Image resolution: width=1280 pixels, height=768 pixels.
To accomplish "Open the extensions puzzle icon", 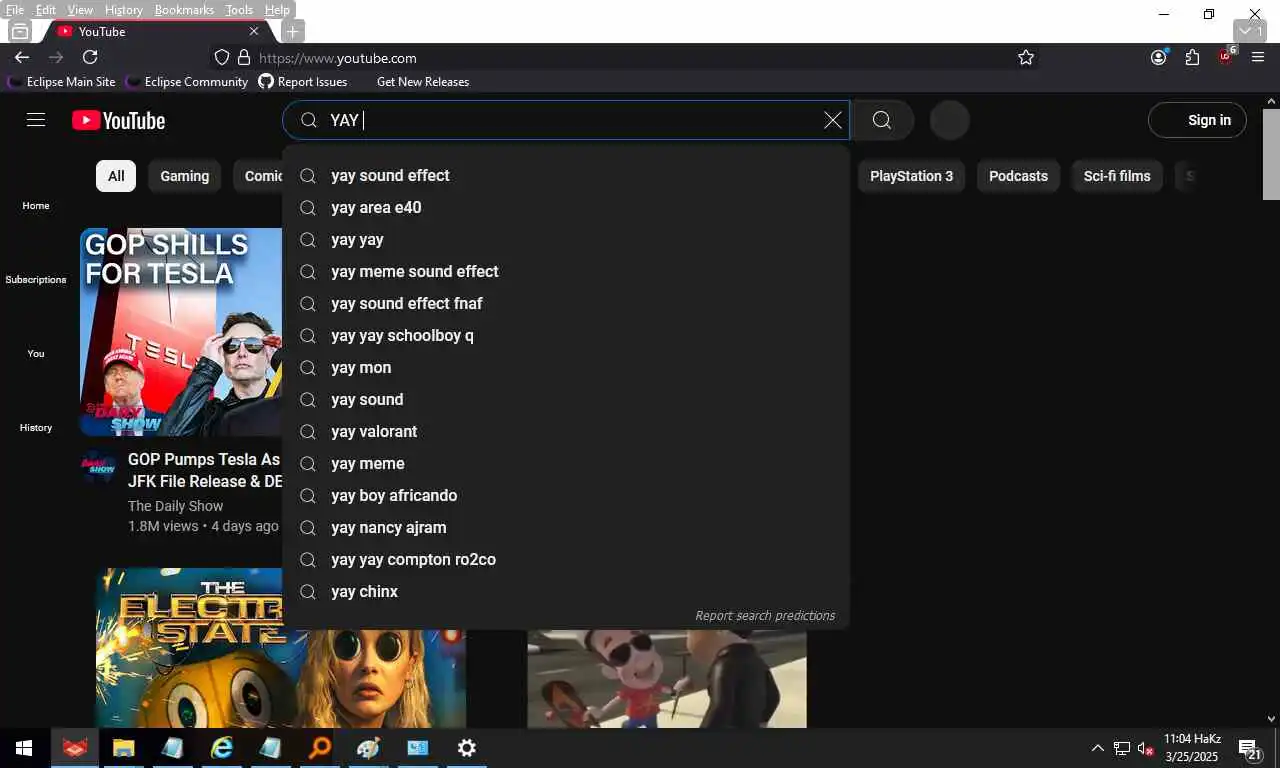I will coord(1192,58).
